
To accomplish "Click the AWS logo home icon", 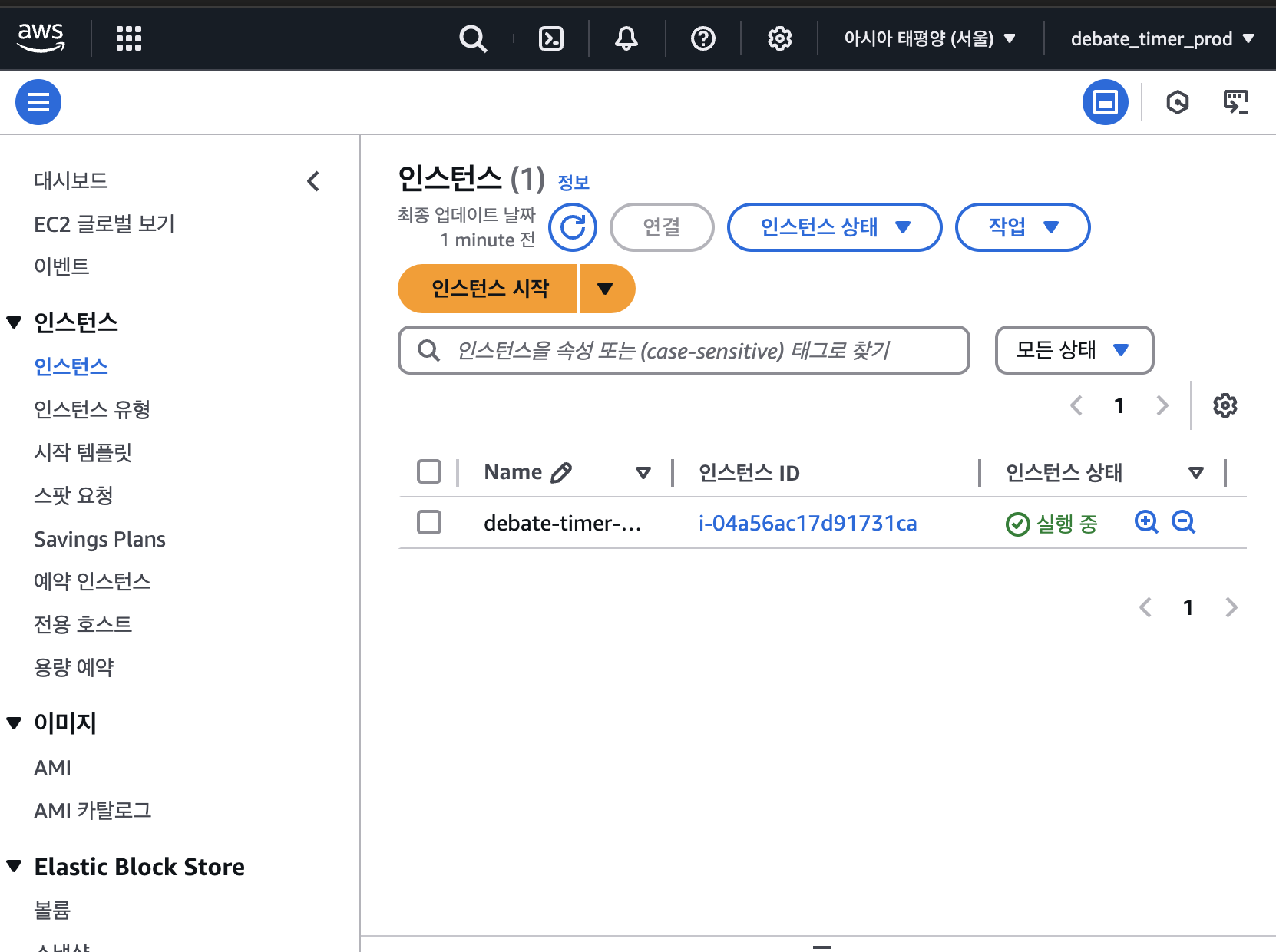I will 41,38.
